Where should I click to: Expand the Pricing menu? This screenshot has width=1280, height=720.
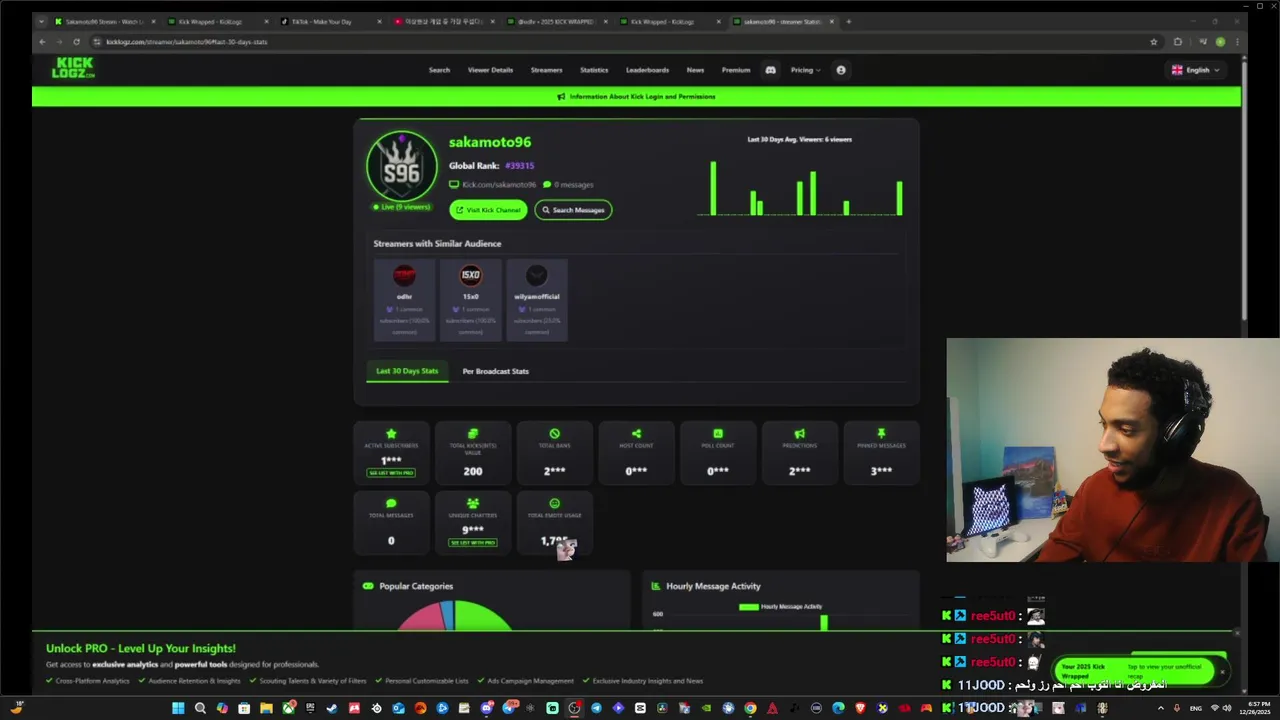[x=805, y=70]
